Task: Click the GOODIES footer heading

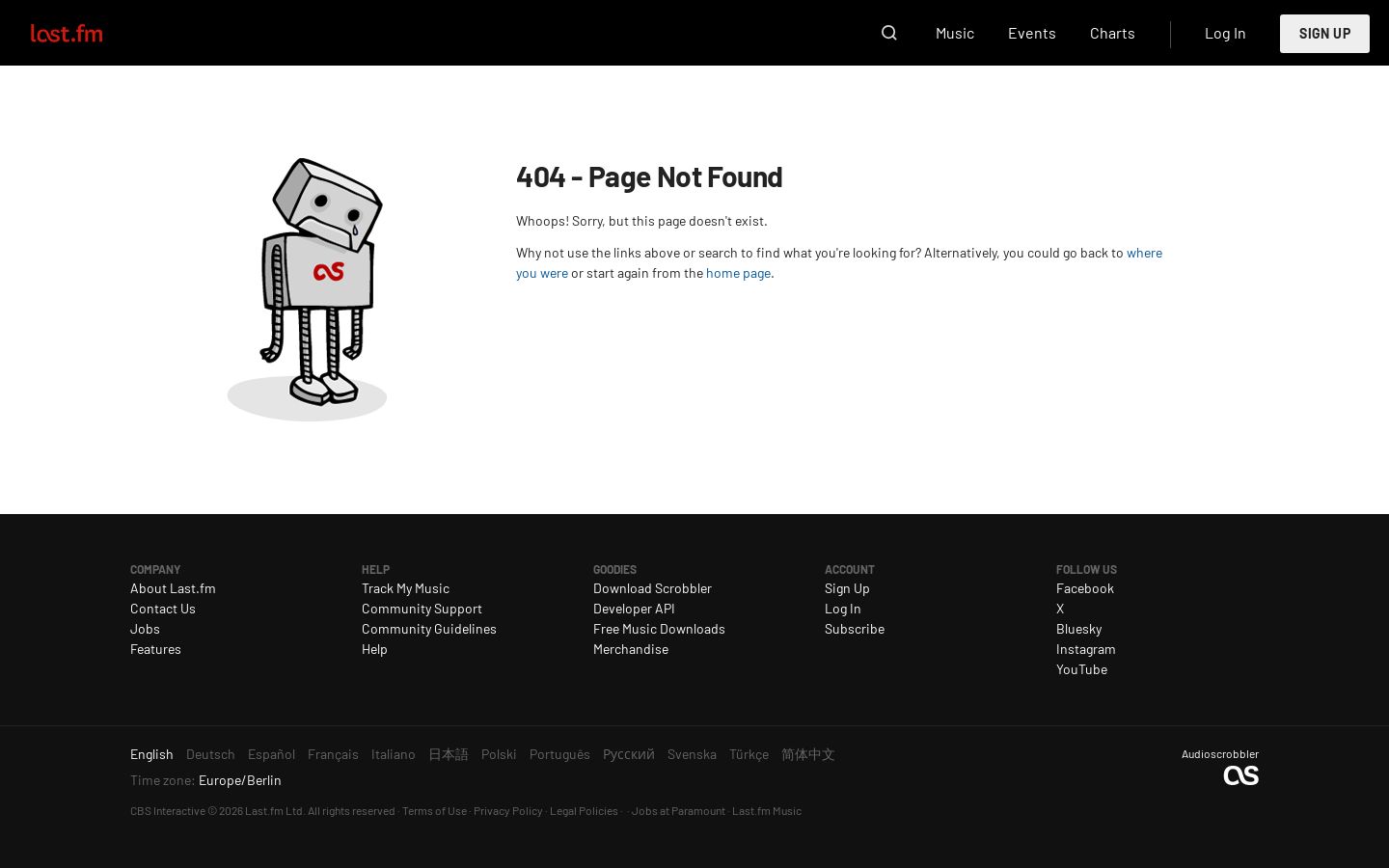Action: click(614, 569)
